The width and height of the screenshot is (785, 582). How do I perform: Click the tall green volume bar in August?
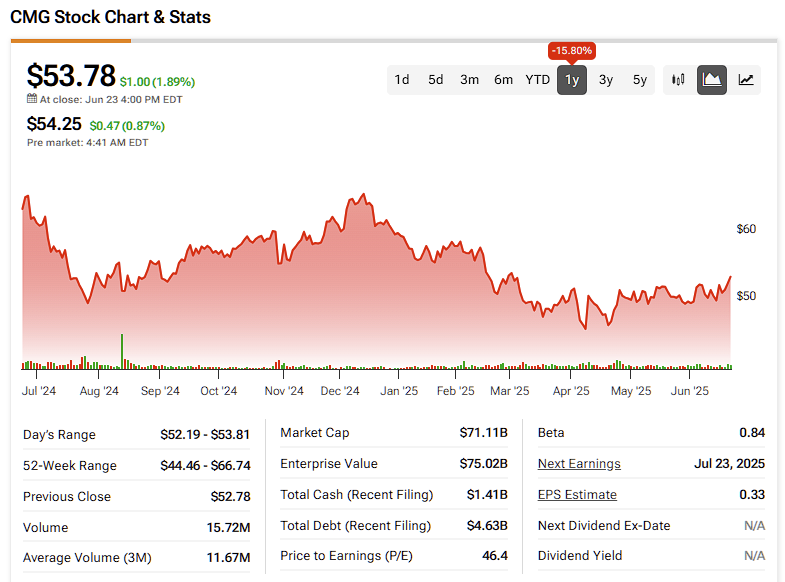point(122,351)
